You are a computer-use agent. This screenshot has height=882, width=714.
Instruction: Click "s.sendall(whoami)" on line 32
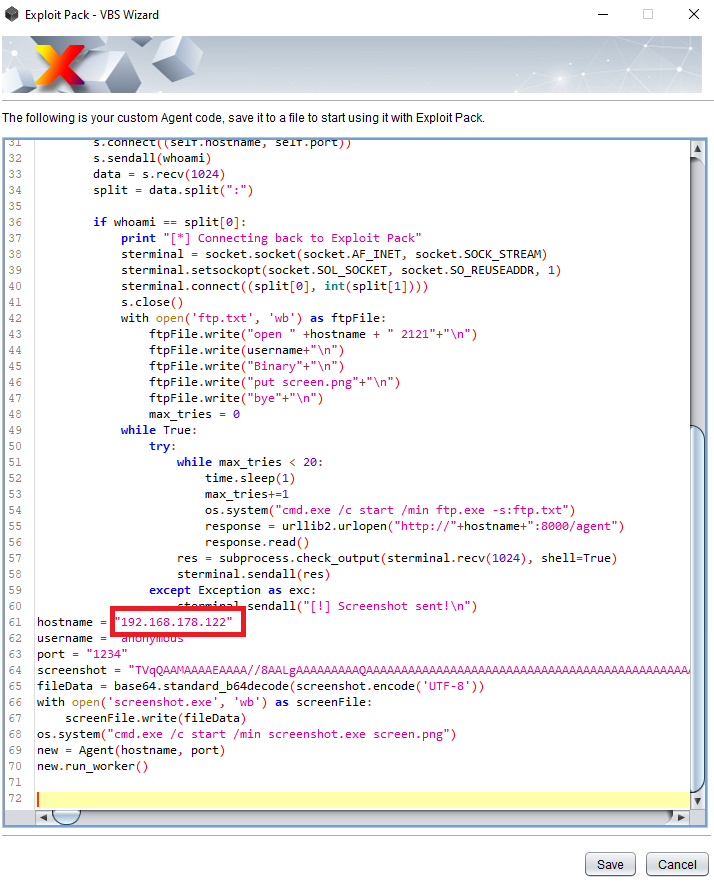click(152, 158)
